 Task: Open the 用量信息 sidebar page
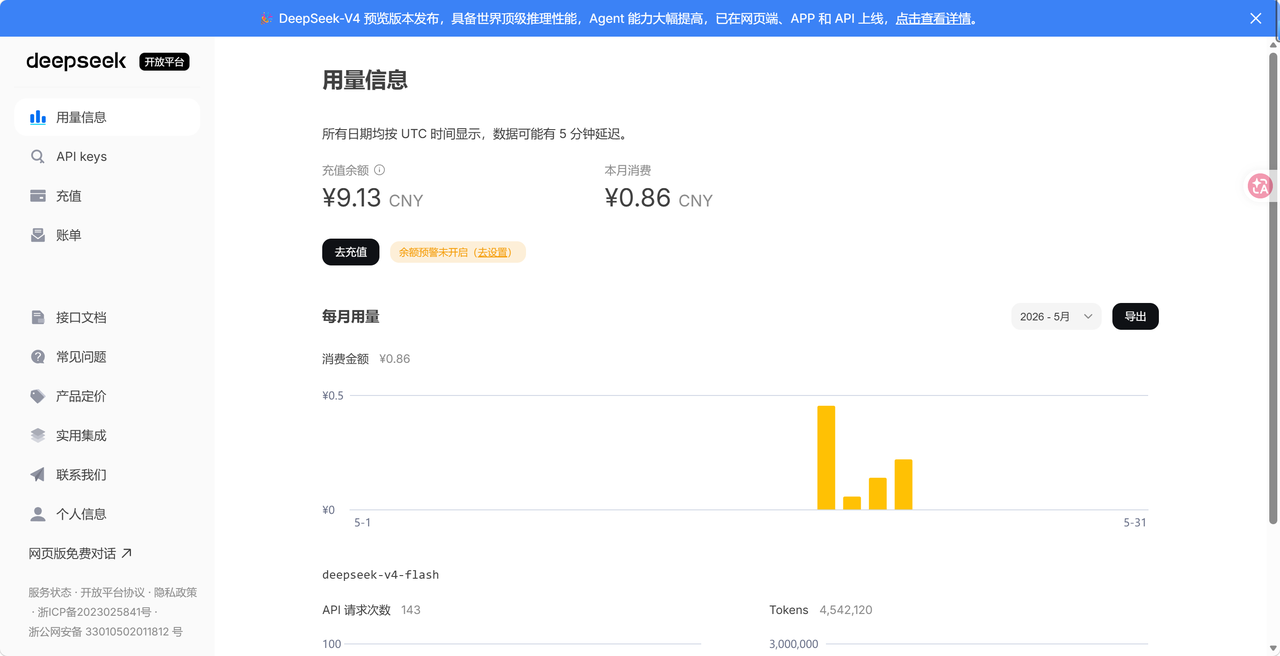coord(107,117)
